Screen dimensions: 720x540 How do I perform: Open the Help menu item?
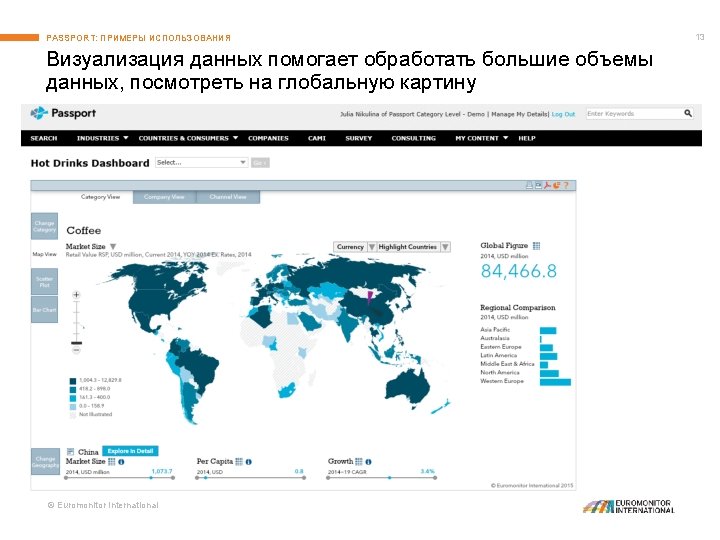pyautogui.click(x=527, y=138)
